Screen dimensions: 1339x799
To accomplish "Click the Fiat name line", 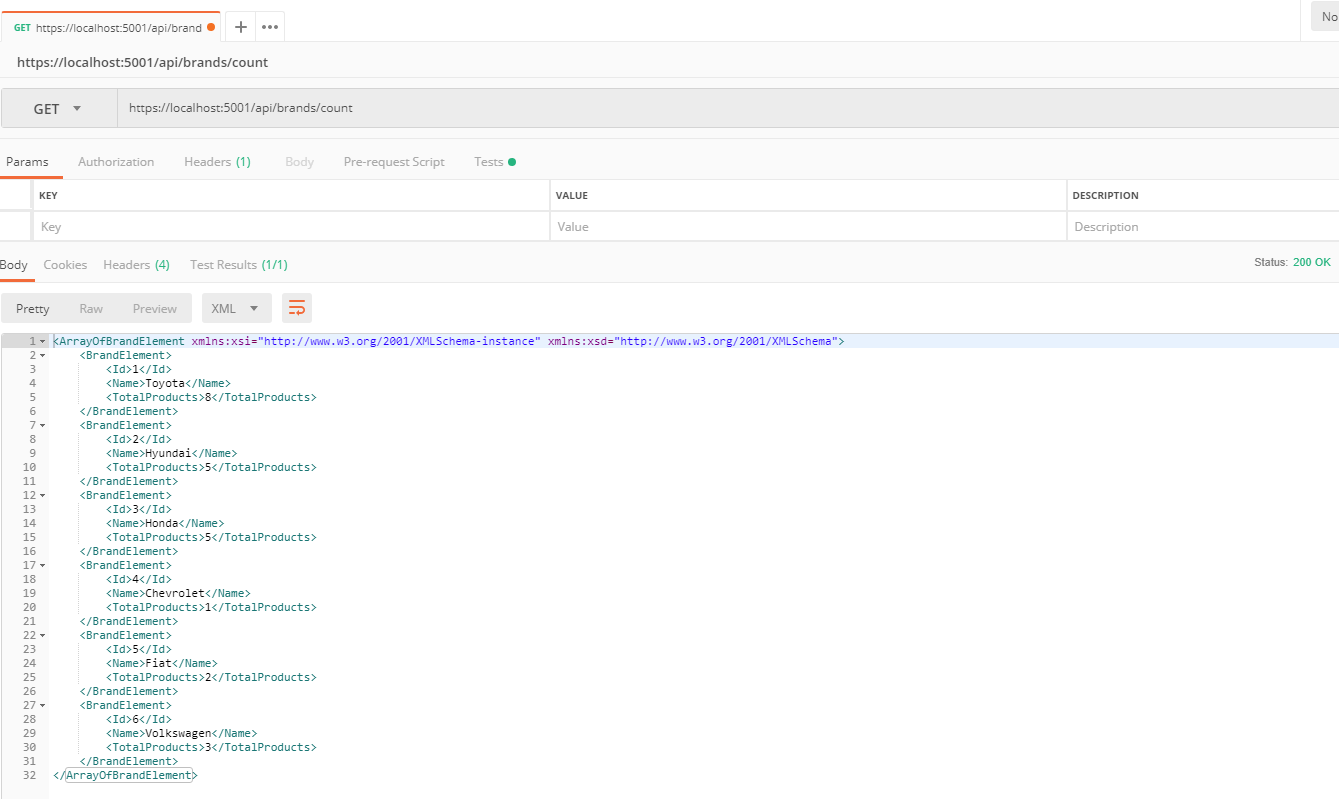I will (x=161, y=663).
